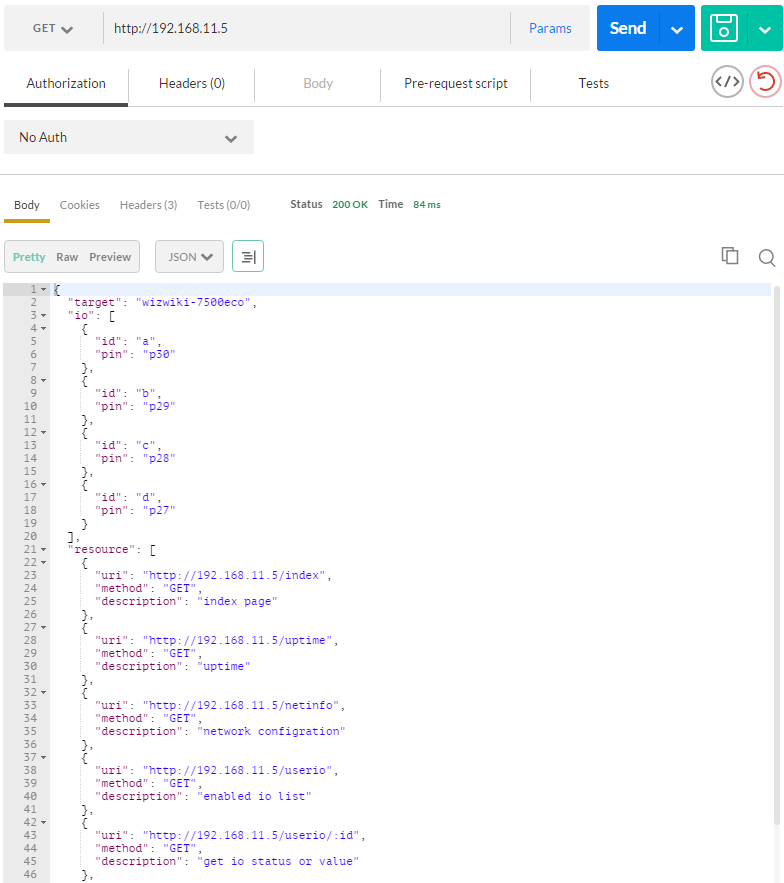Click the response pane vertical scrollbar
784x883 pixels.
click(777, 556)
